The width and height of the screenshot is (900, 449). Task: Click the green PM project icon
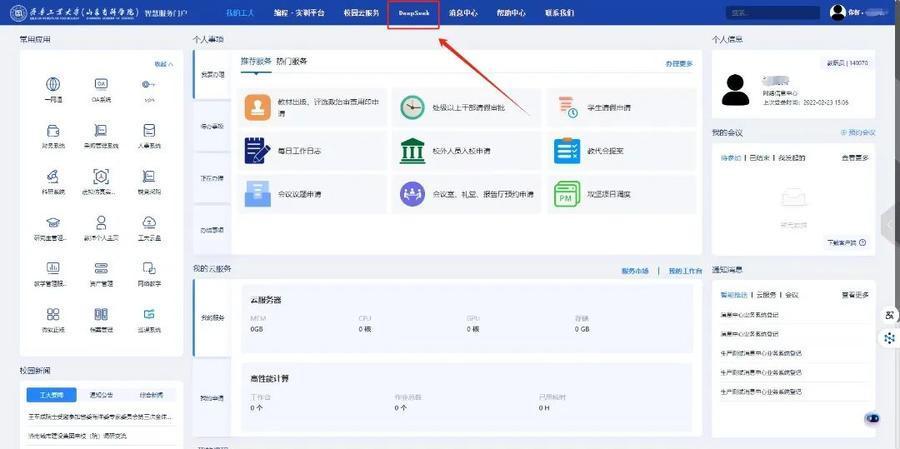click(x=567, y=193)
